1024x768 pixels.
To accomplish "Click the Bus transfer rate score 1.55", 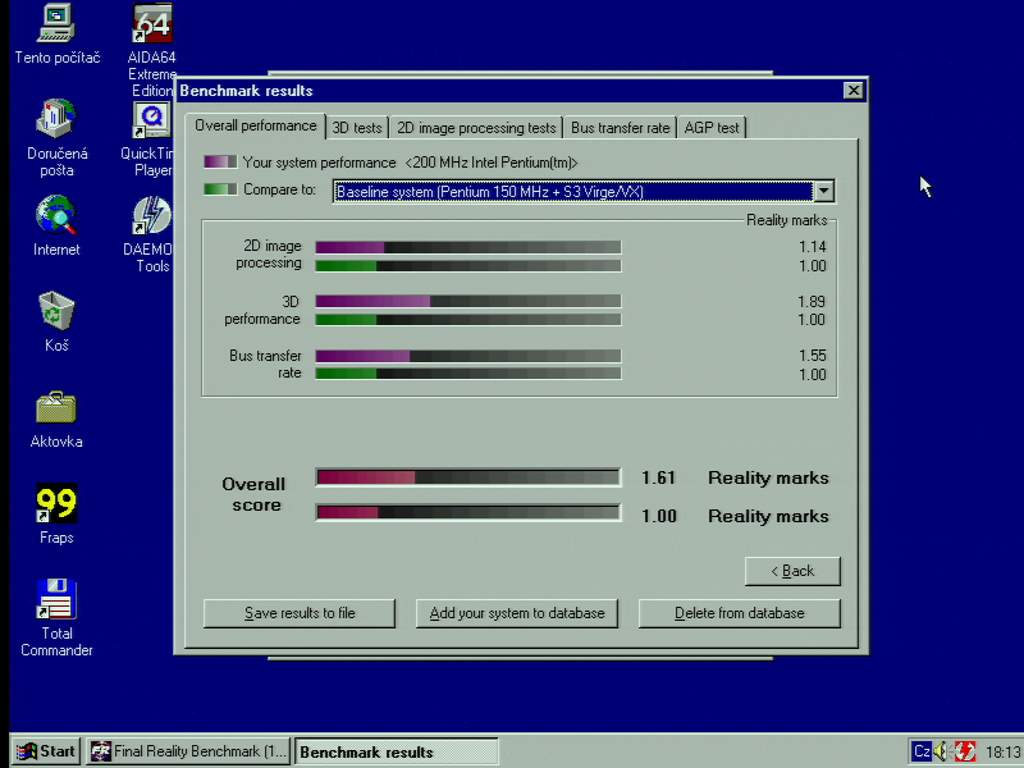I will pyautogui.click(x=812, y=356).
